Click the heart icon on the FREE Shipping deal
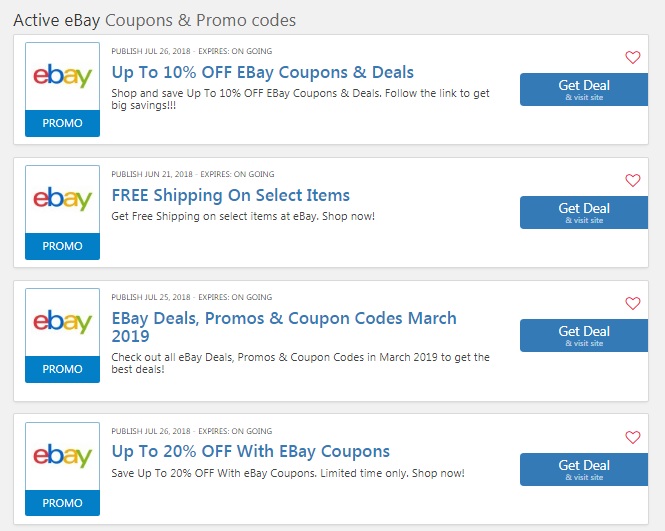This screenshot has height=531, width=665. (632, 180)
